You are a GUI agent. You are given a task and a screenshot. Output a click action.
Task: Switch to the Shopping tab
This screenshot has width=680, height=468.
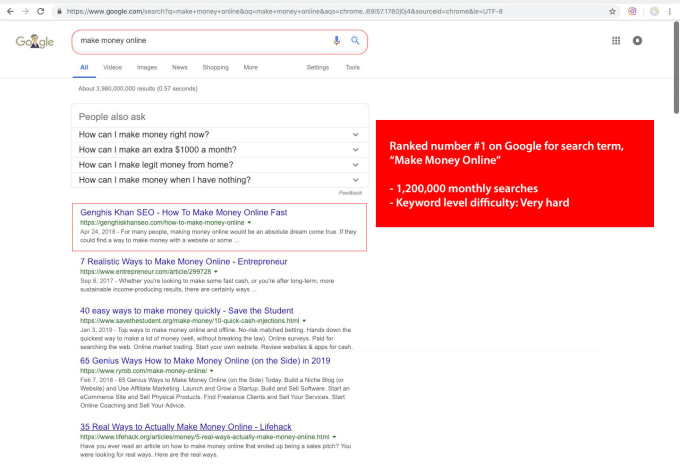(216, 68)
